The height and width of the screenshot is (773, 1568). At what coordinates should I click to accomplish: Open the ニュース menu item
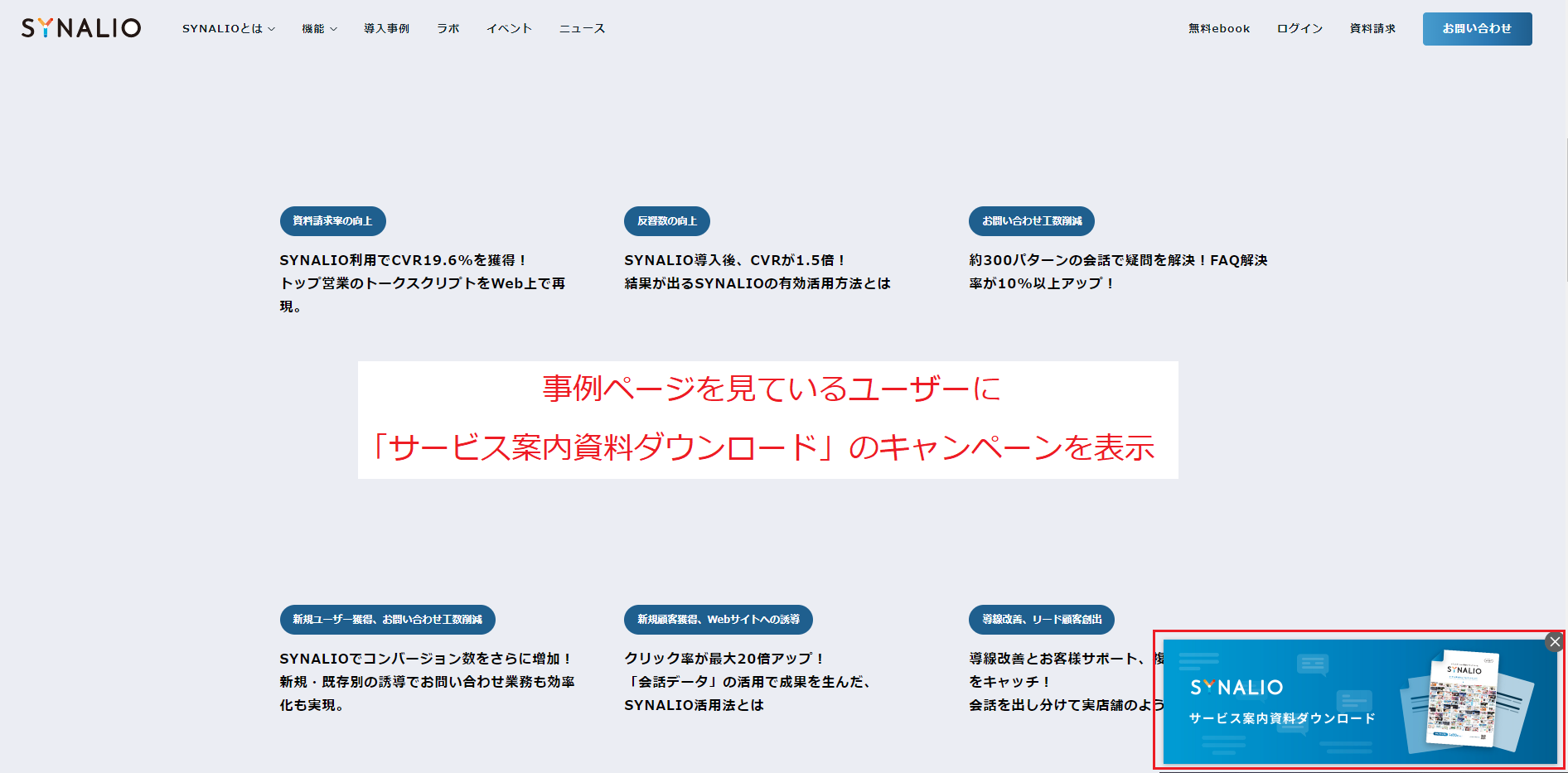582,29
